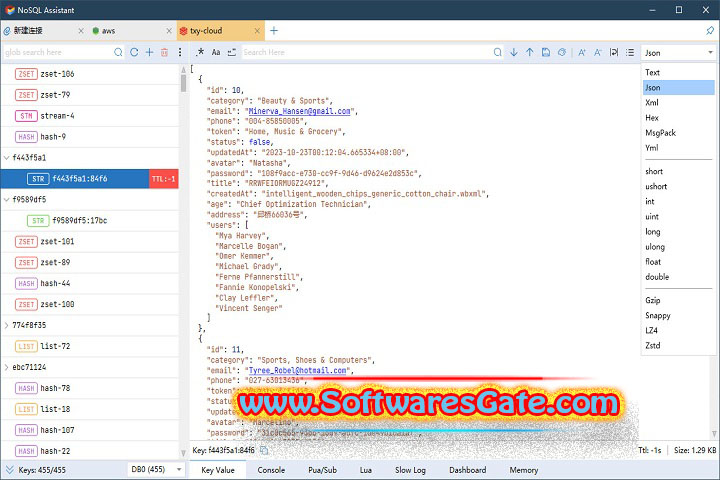Select the zset-106 key
720x480 pixels.
(x=90, y=74)
